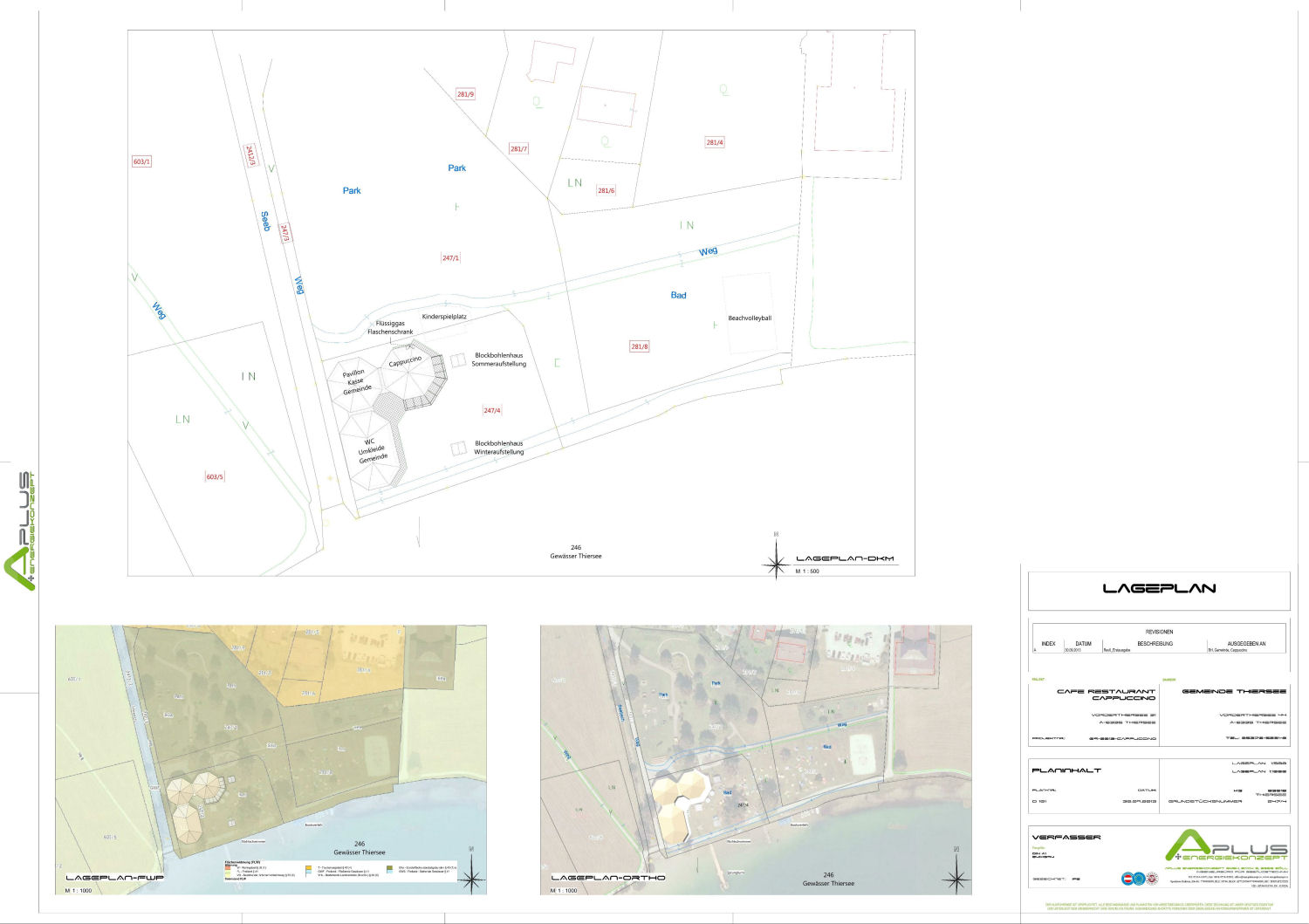Click the 'GRUNDSTÜCKENUMMER' field label
Image resolution: width=1309 pixels, height=924 pixels.
click(x=1205, y=801)
